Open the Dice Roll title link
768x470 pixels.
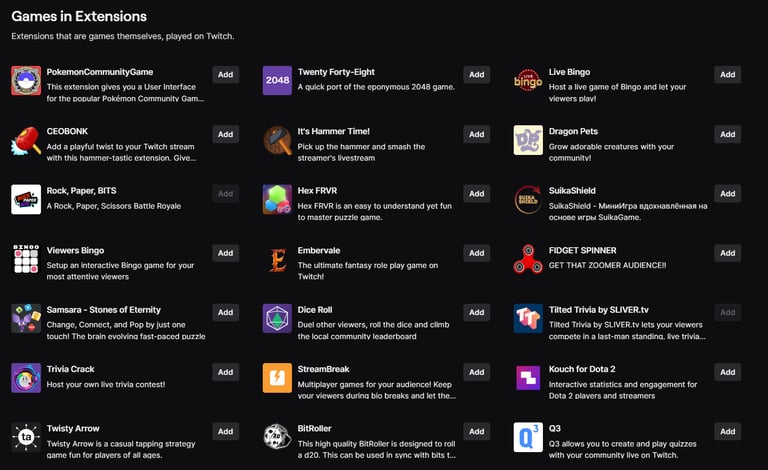click(x=315, y=309)
